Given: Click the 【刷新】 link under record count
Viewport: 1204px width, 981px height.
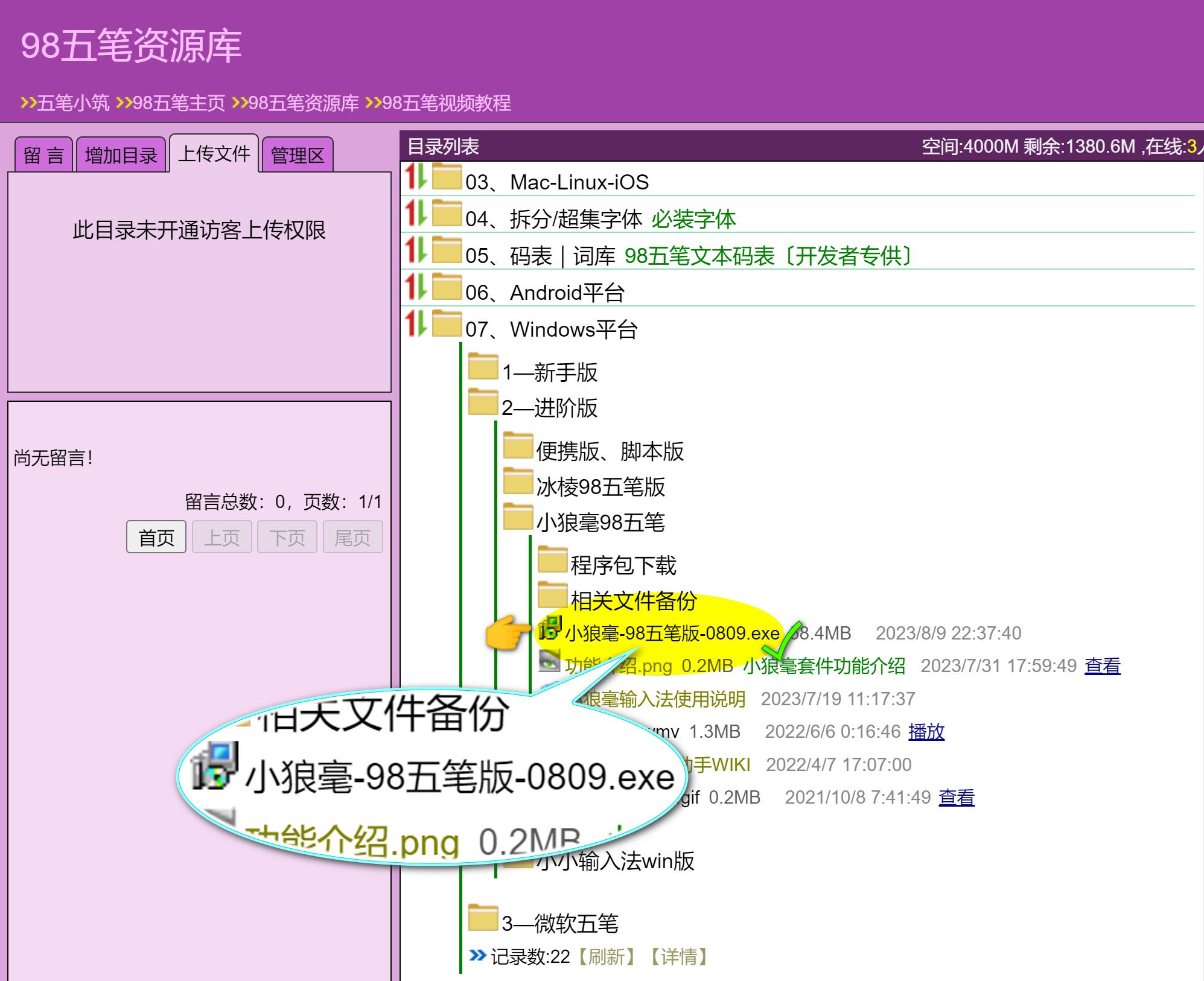Looking at the screenshot, I should pos(606,957).
